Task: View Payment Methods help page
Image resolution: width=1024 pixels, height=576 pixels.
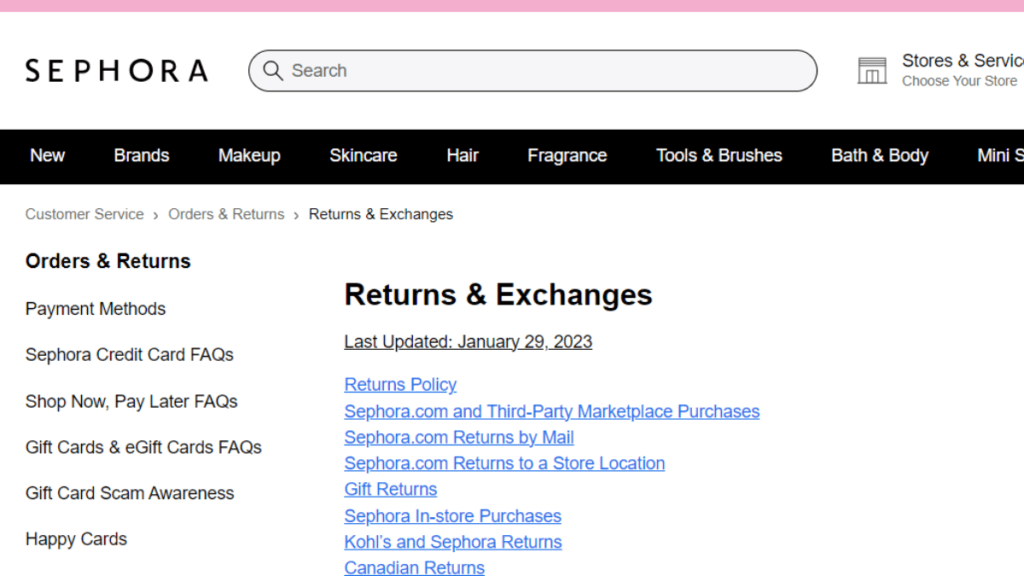Action: 95,309
